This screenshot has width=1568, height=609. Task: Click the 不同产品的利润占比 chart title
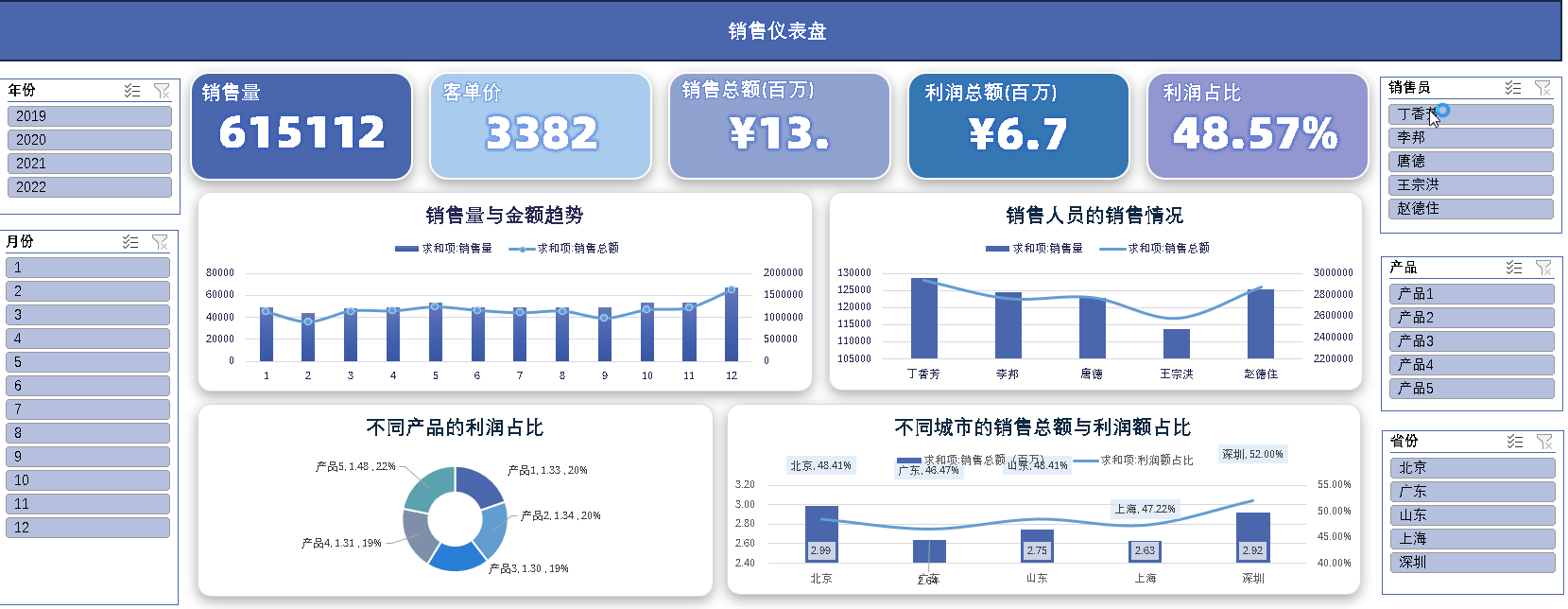click(x=455, y=427)
